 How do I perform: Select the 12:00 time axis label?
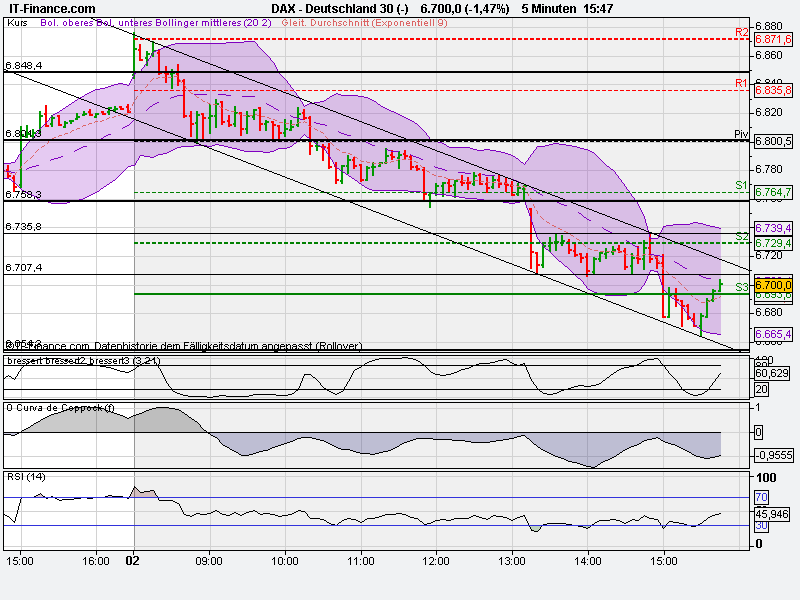[x=436, y=561]
